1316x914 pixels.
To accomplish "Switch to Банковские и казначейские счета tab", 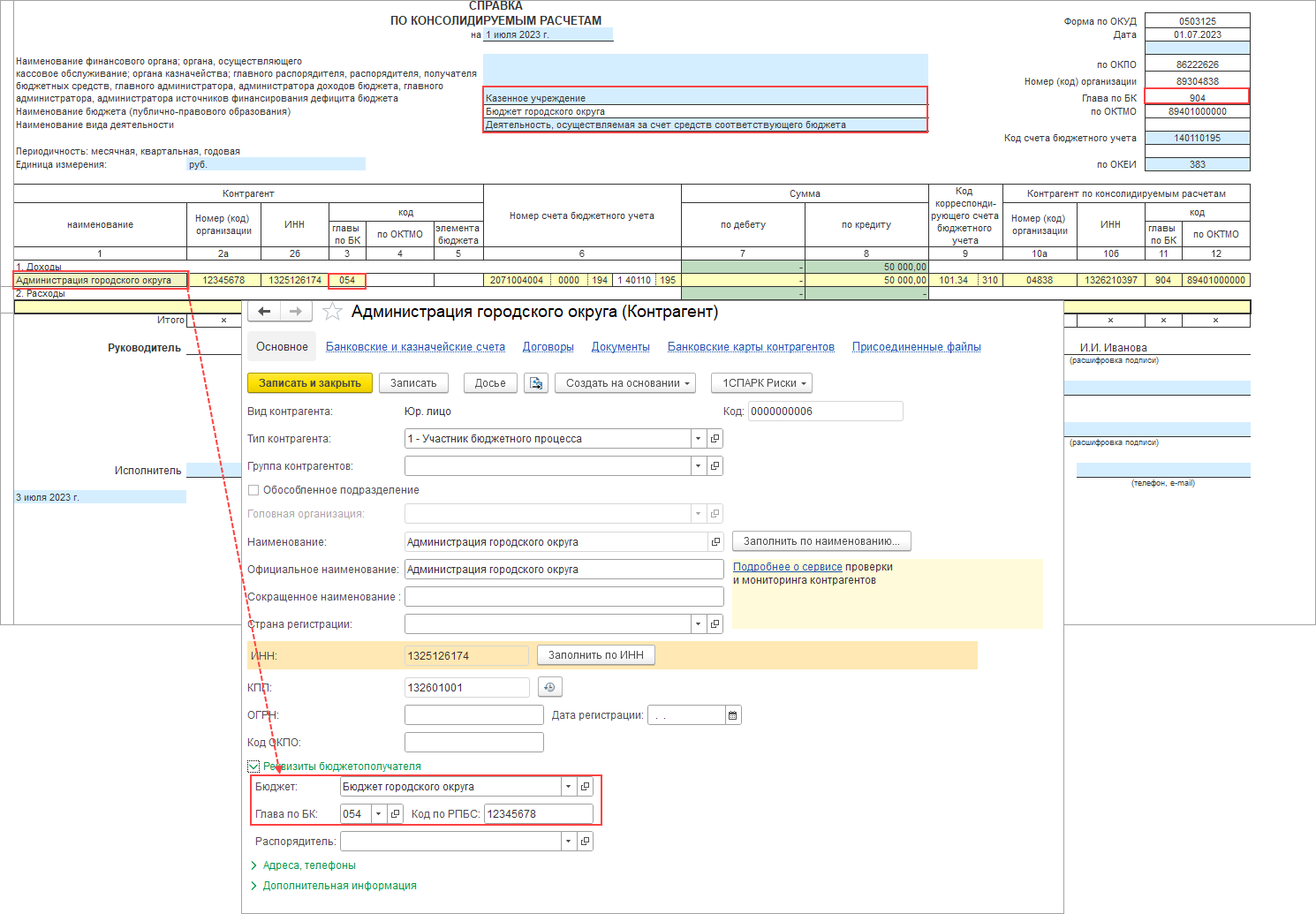I will pos(415,347).
